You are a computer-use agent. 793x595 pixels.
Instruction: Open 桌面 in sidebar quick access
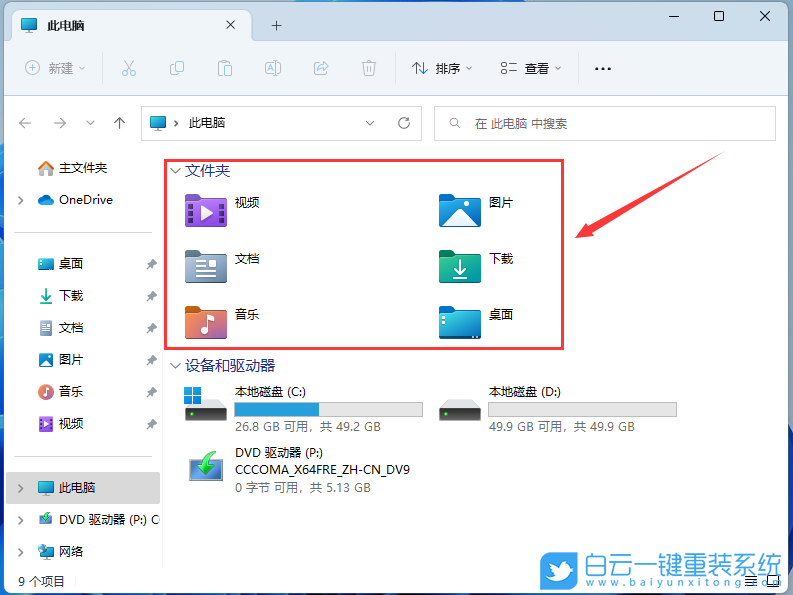tap(60, 264)
